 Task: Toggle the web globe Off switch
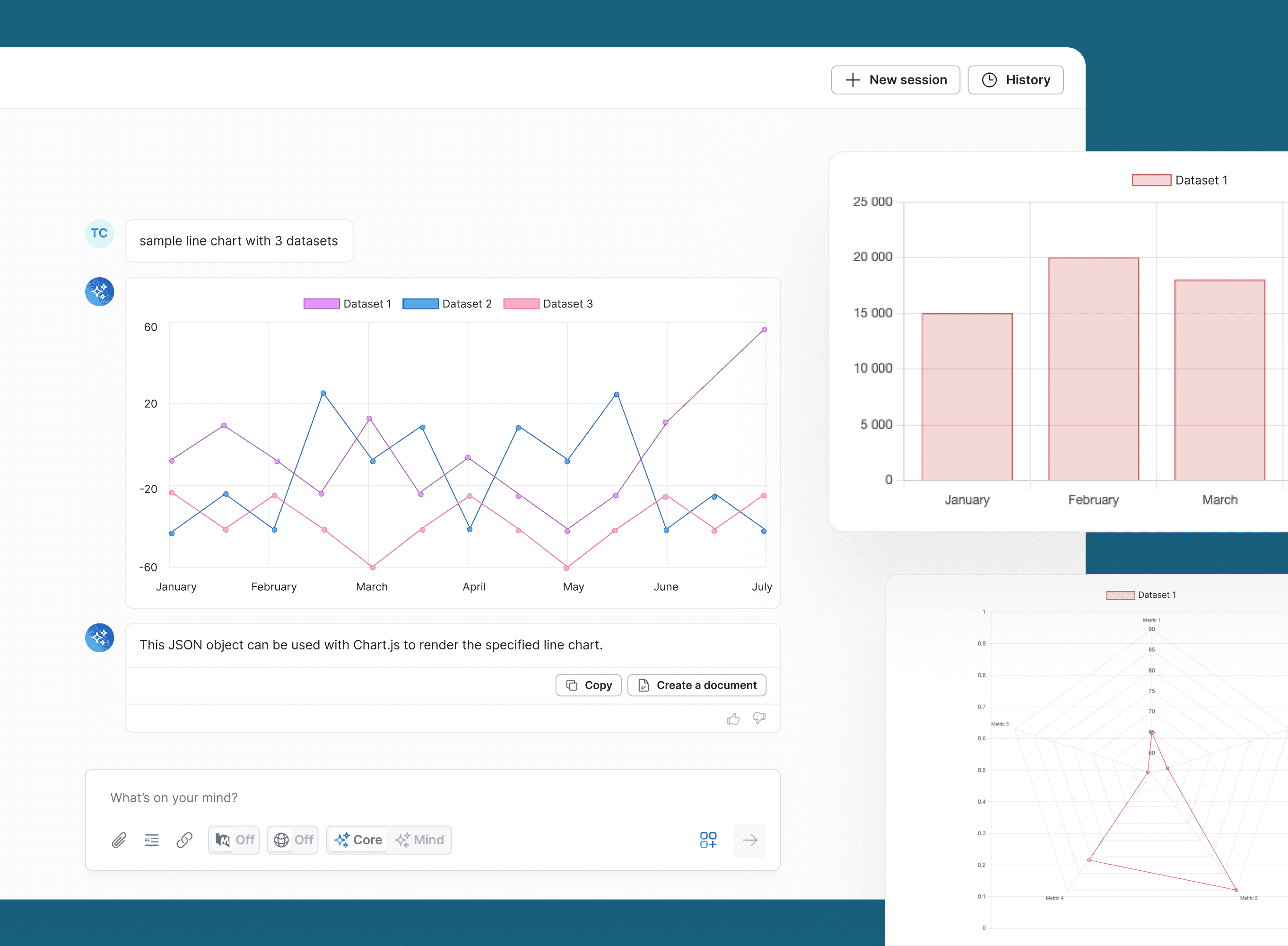[x=293, y=840]
